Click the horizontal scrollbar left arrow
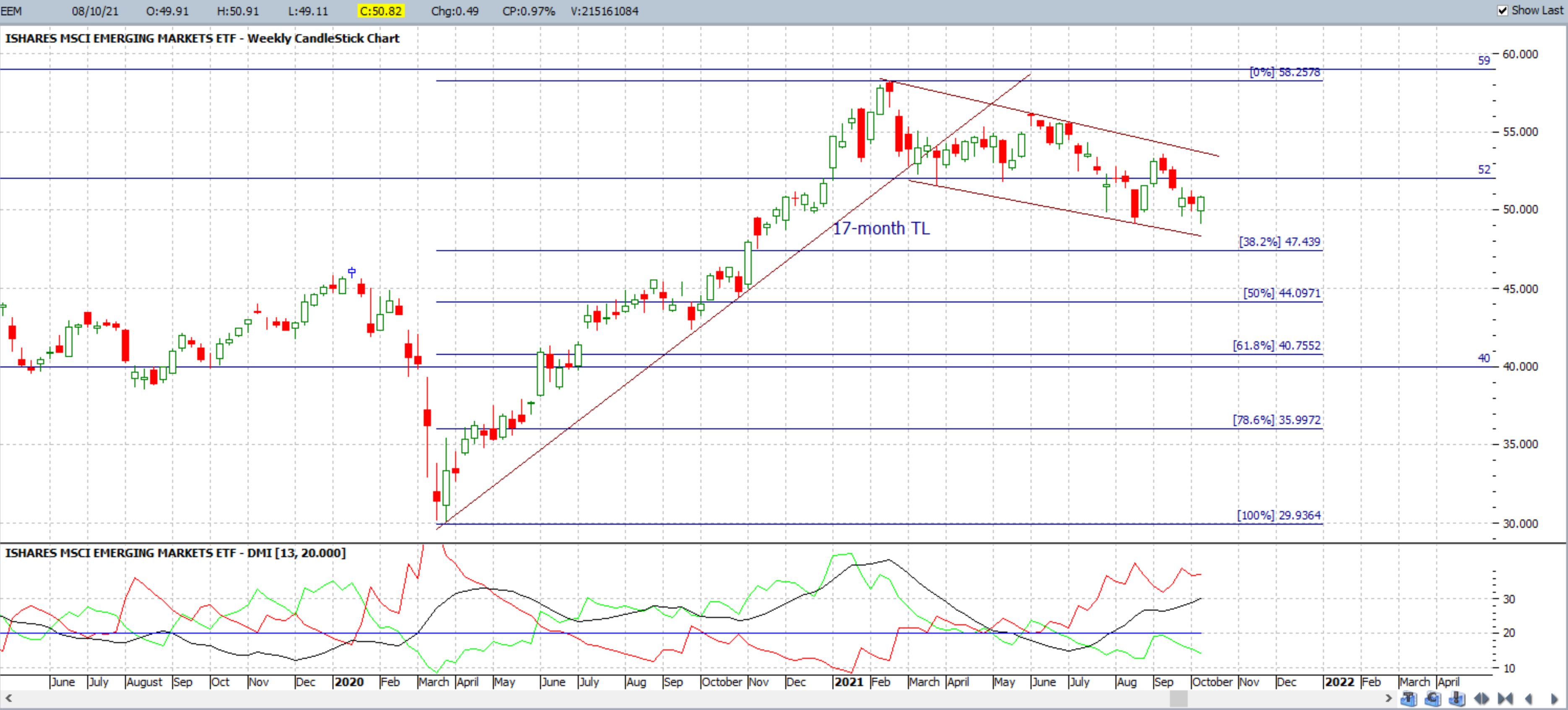The height and width of the screenshot is (710, 1568). tap(8, 698)
